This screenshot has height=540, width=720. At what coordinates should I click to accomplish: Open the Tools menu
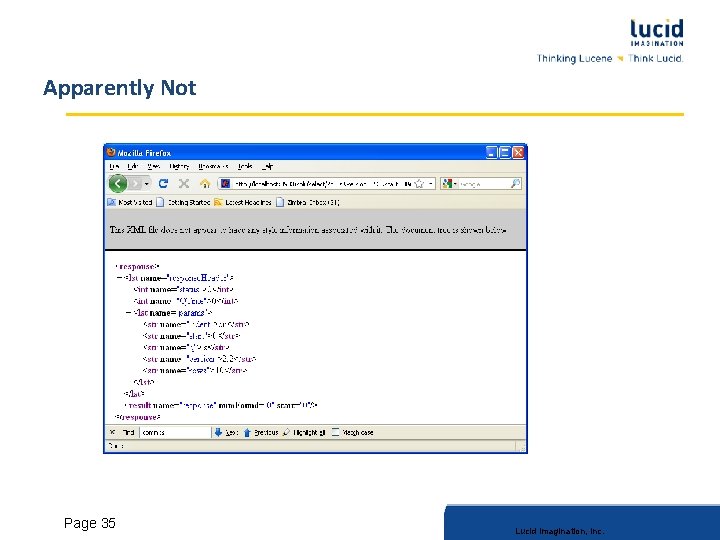coord(245,166)
